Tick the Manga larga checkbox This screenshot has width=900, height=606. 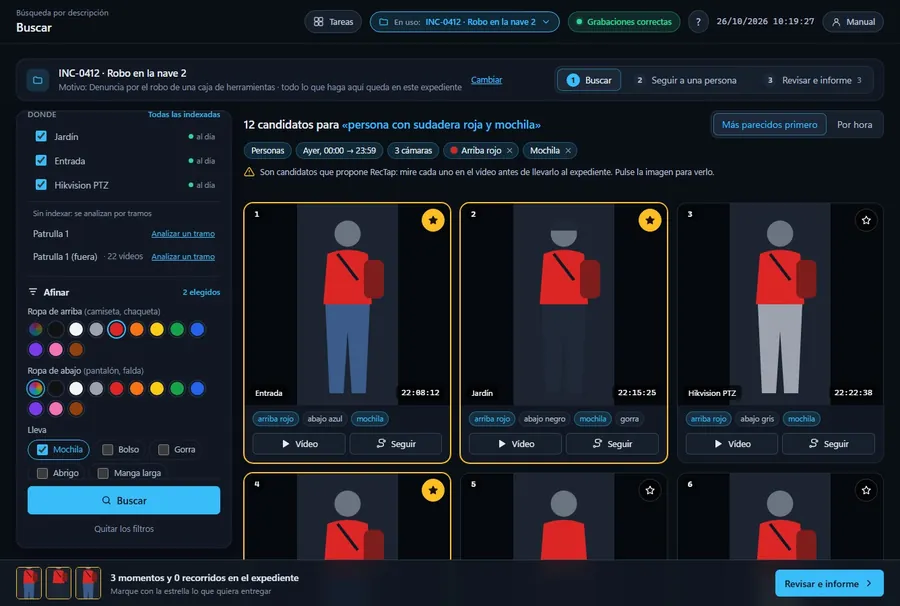coord(103,473)
